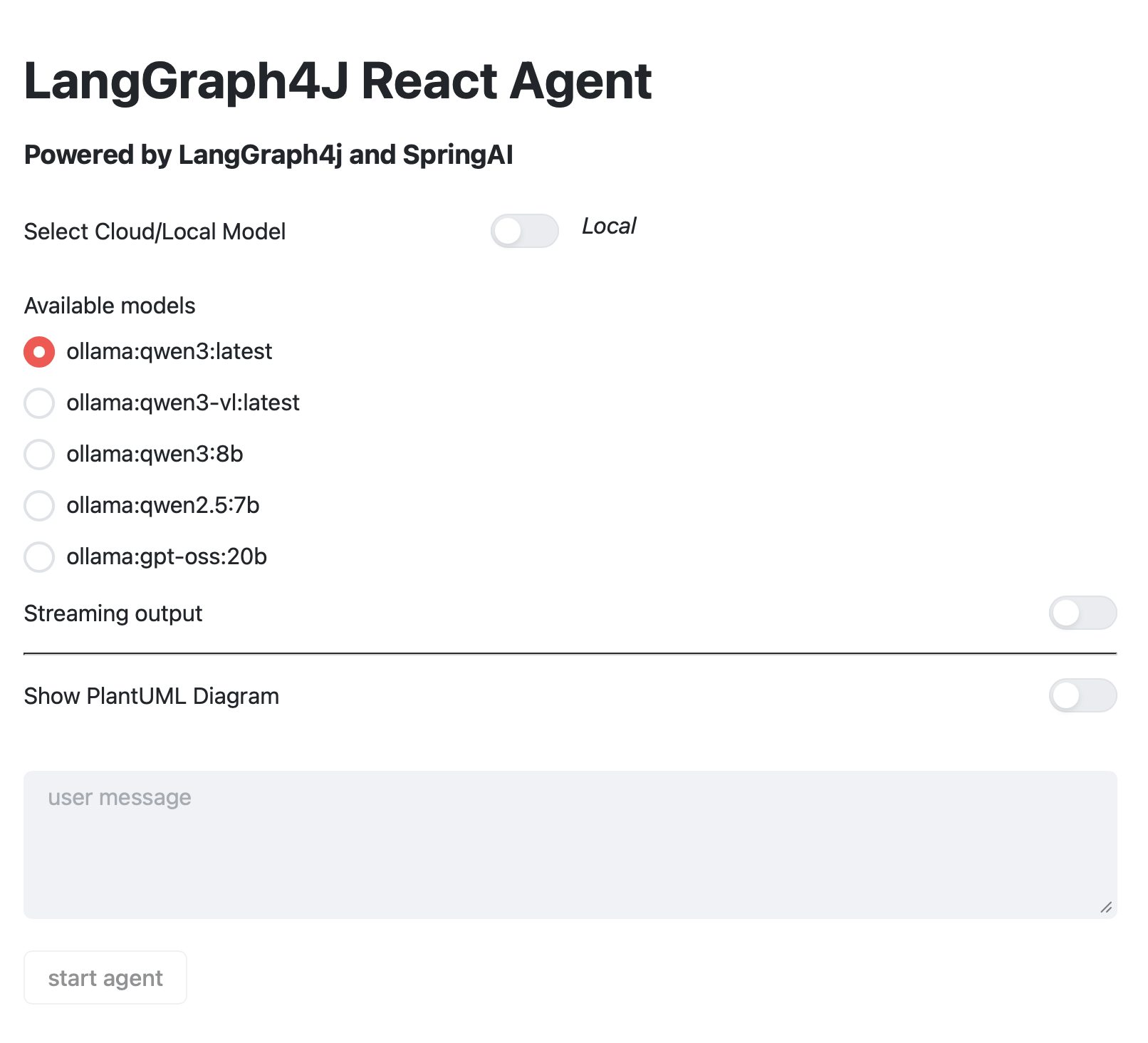
Task: Click the Powered by LangGraph4j and SpringAI subtitle
Action: (x=268, y=155)
